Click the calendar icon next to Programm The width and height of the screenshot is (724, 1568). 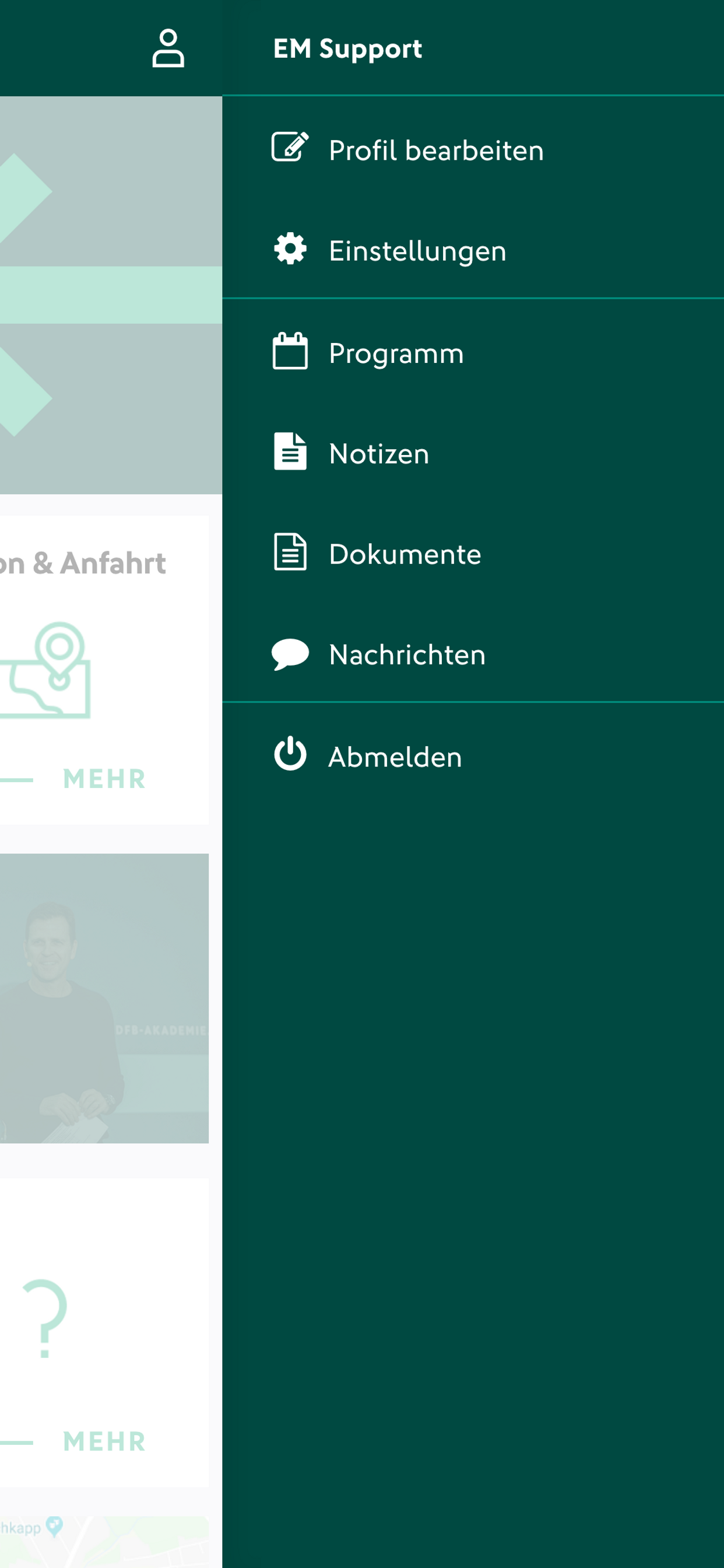coord(290,351)
